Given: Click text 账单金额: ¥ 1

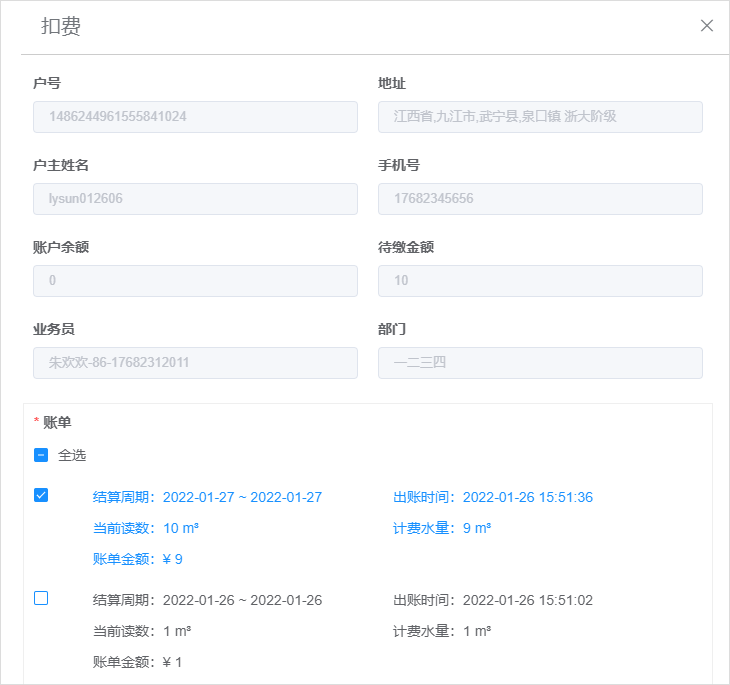Looking at the screenshot, I should (137, 662).
